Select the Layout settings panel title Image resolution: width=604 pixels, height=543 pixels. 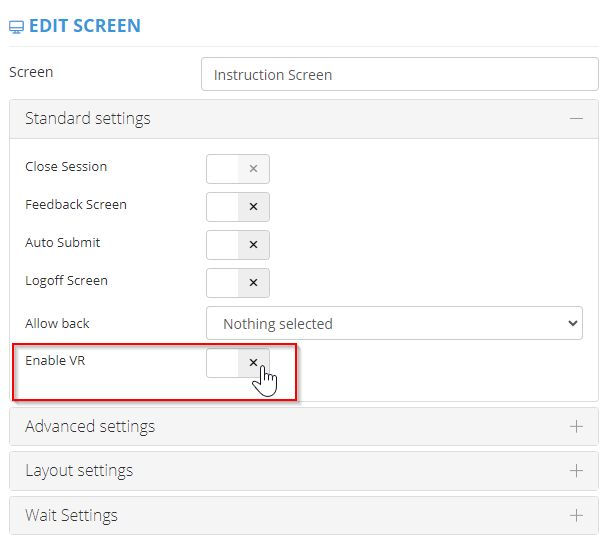tap(79, 471)
